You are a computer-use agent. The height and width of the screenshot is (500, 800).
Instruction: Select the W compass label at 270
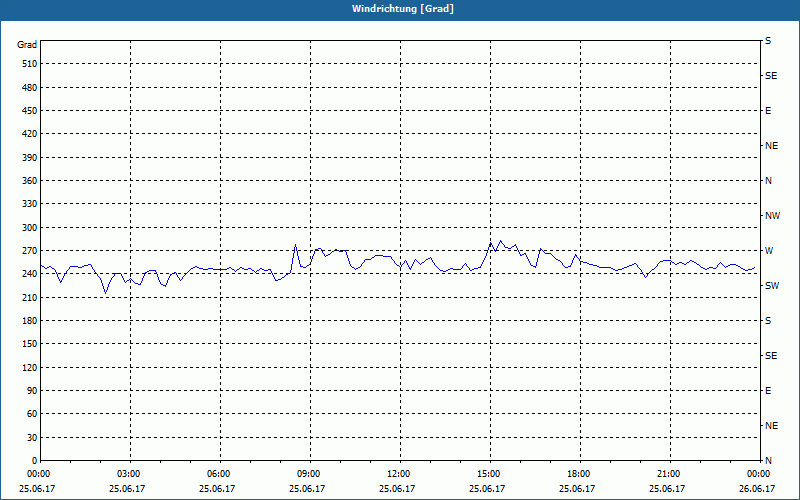pyautogui.click(x=769, y=251)
